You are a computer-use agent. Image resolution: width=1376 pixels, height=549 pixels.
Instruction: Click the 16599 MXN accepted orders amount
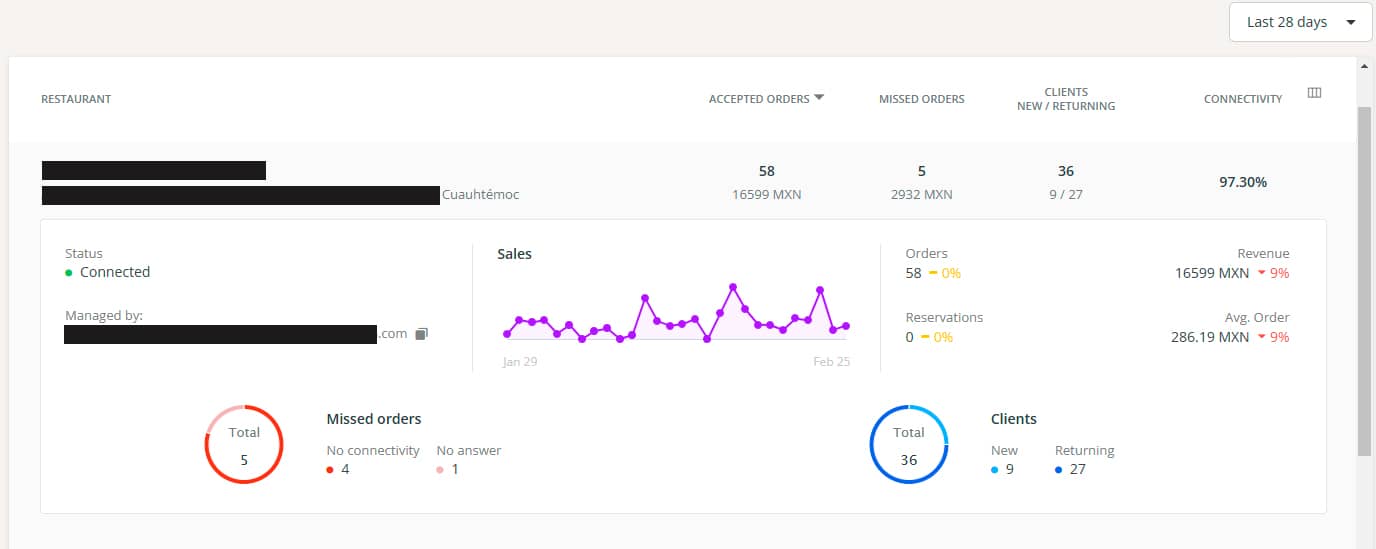(767, 195)
